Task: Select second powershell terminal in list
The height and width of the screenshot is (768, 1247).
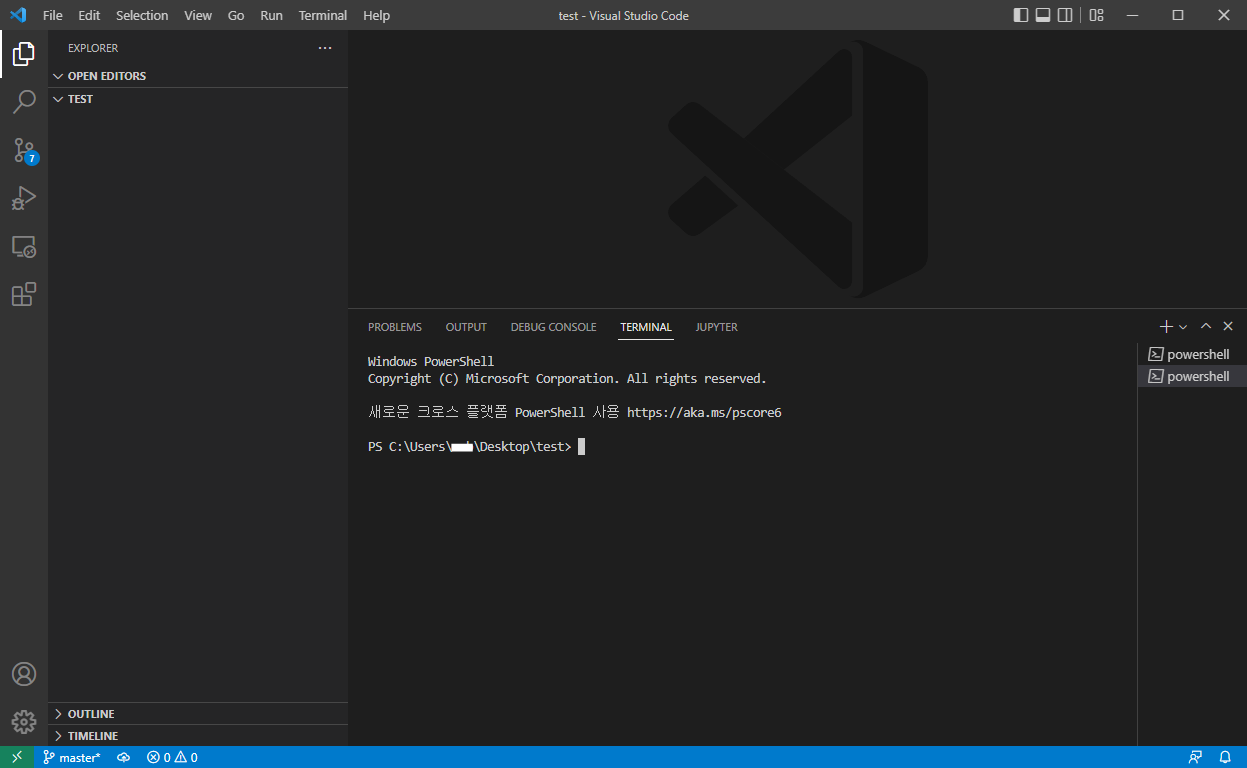Action: point(1192,376)
